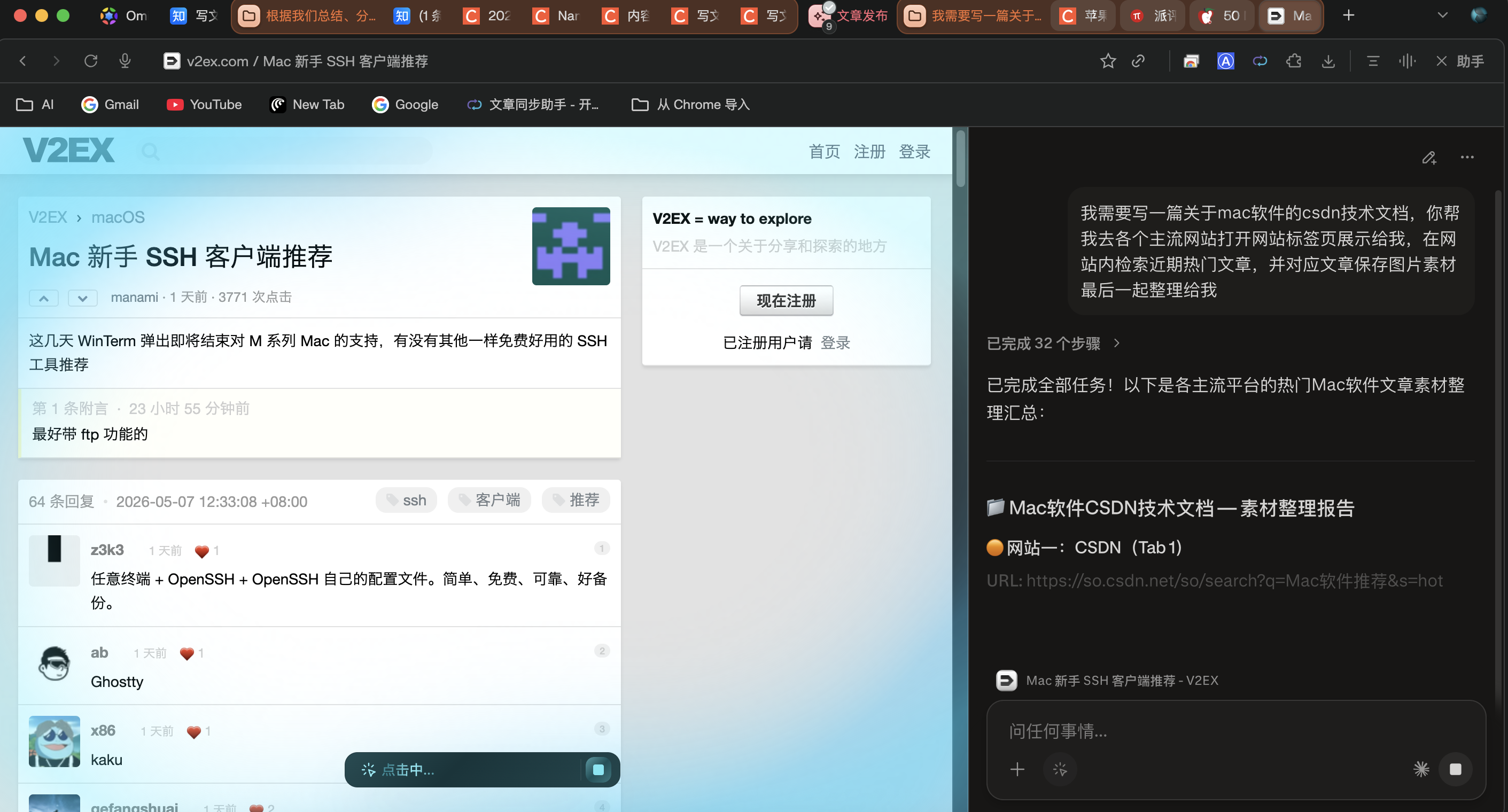1508x812 pixels.
Task: Open the Google bookmark
Action: (x=405, y=104)
